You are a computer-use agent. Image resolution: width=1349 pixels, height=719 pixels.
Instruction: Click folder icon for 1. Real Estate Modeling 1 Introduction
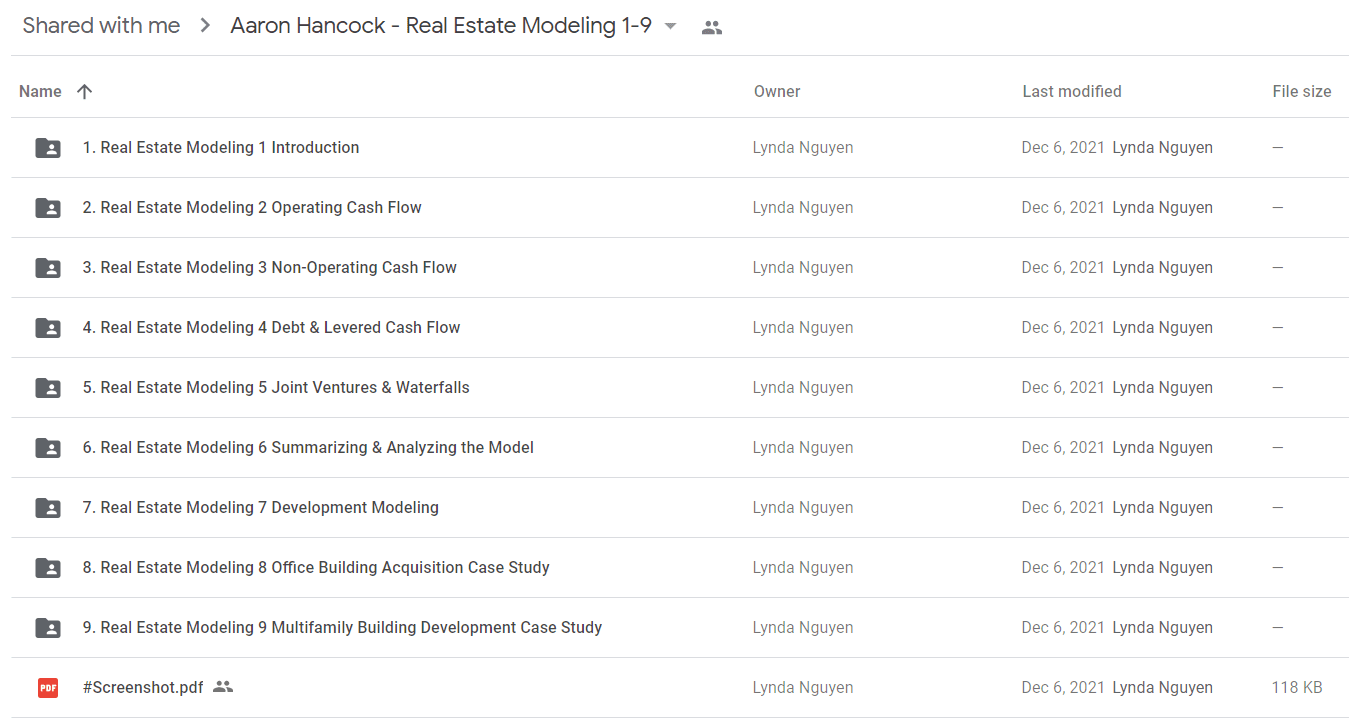(x=48, y=148)
